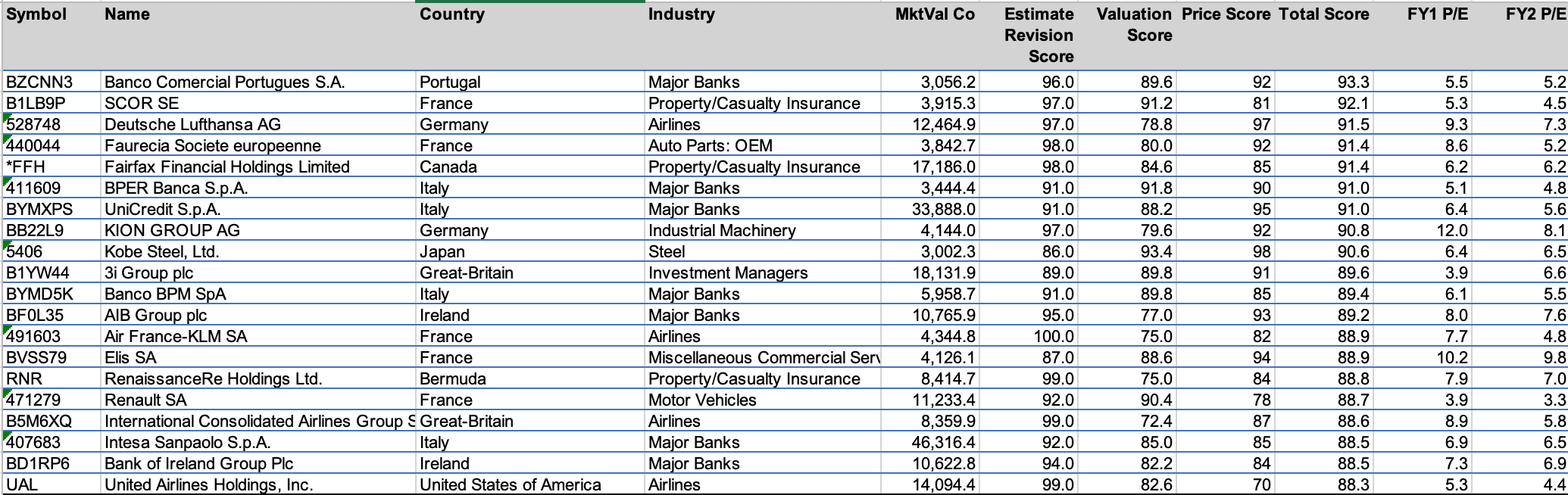Select Total Score 93.3 cell
This screenshot has width=1568, height=495.
point(1323,82)
